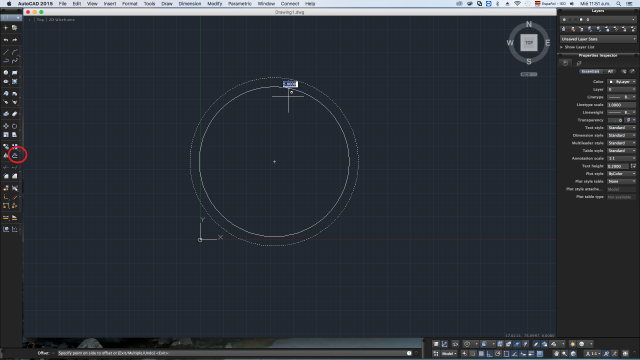Viewport: 640px width, 360px height.
Task: Click the Undo arrow in the left toolbar
Action: pyautogui.click(x=6, y=40)
